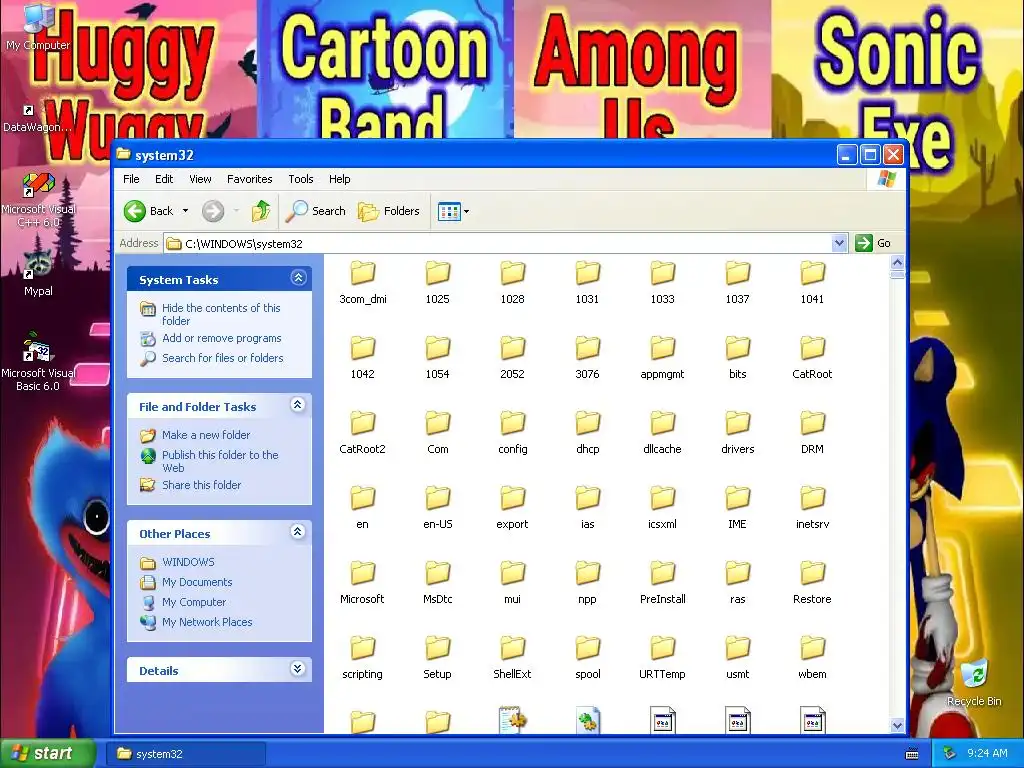Viewport: 1024px width, 768px height.
Task: Collapse the System Tasks panel
Action: [x=298, y=278]
